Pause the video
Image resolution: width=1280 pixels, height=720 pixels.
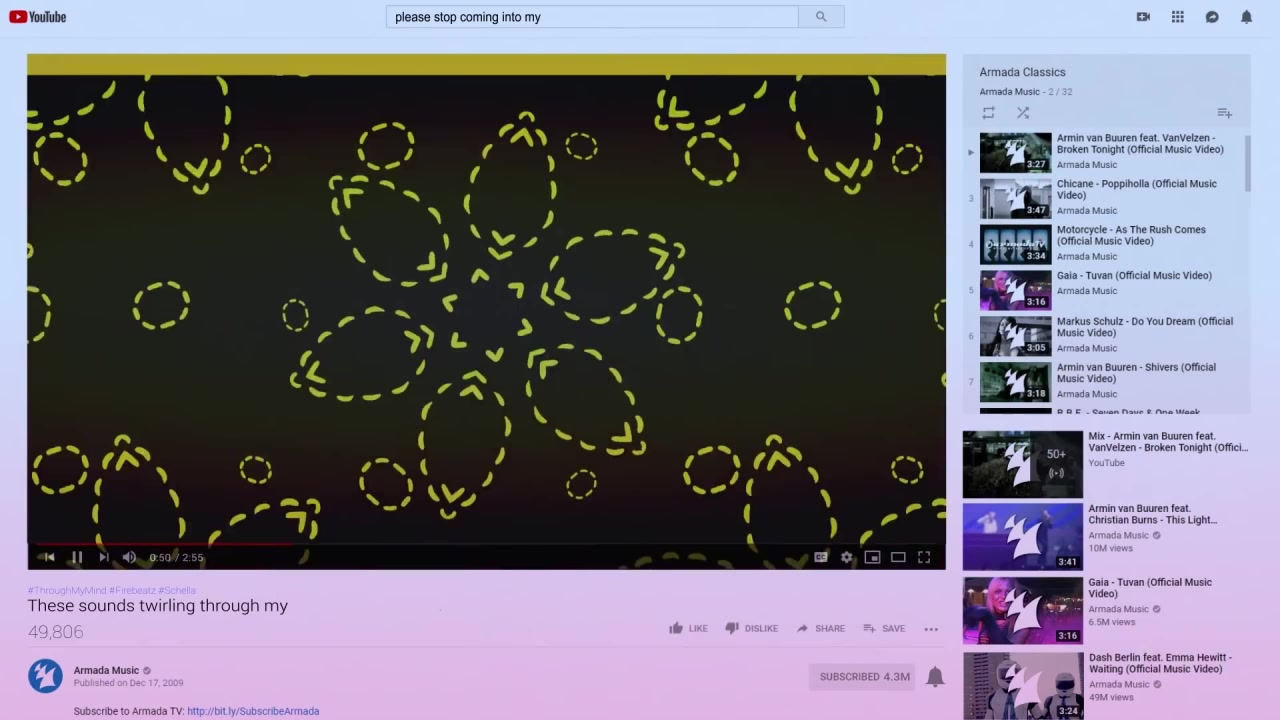[77, 557]
